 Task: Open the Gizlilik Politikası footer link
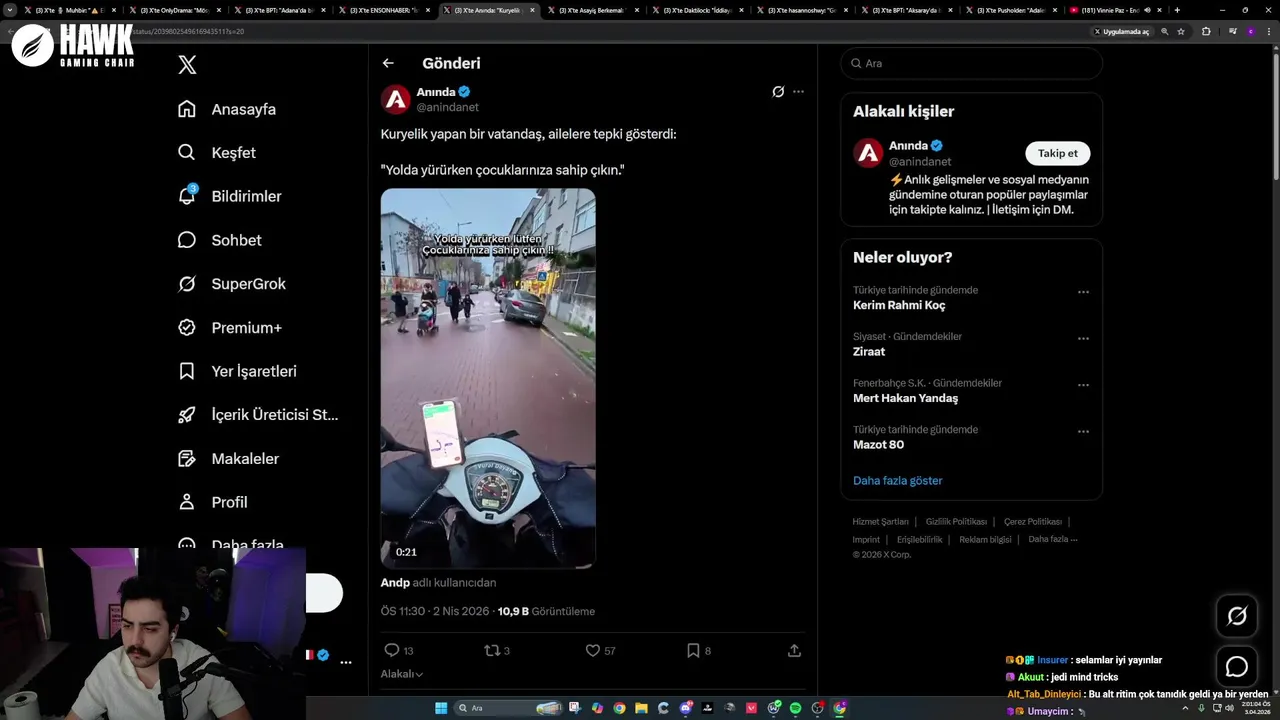click(956, 521)
